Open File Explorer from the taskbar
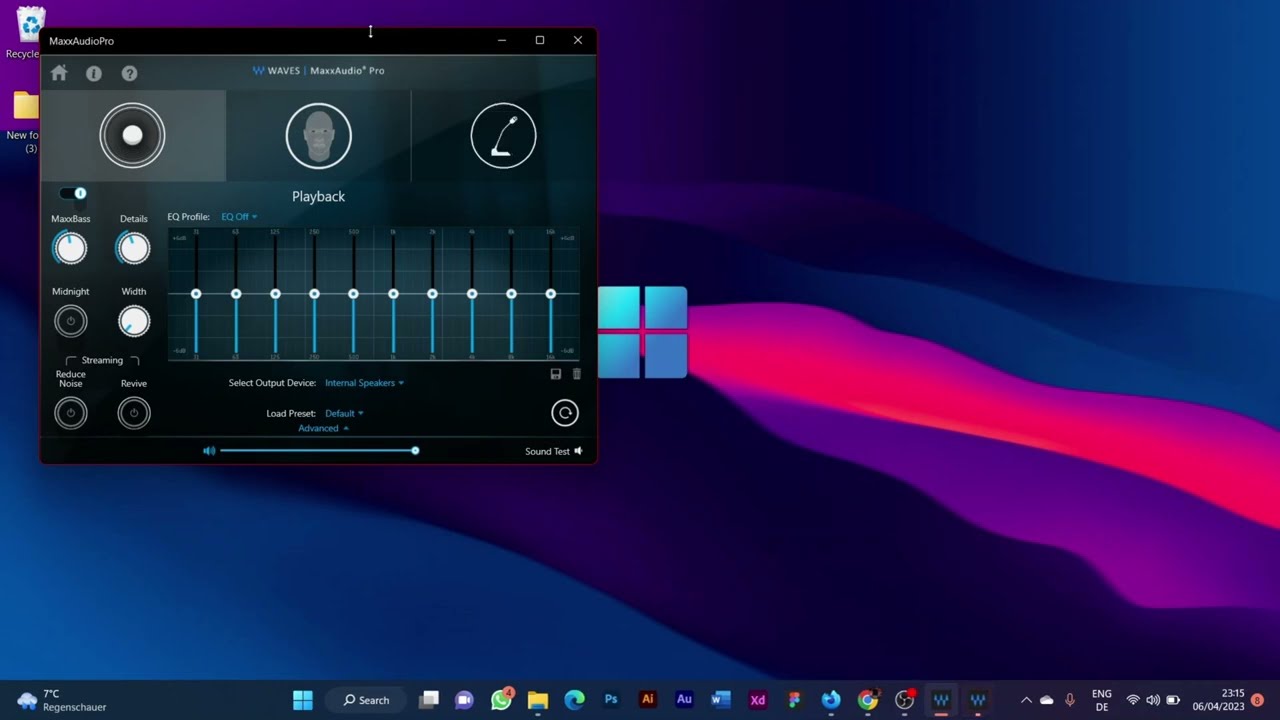This screenshot has height=720, width=1280. [538, 700]
